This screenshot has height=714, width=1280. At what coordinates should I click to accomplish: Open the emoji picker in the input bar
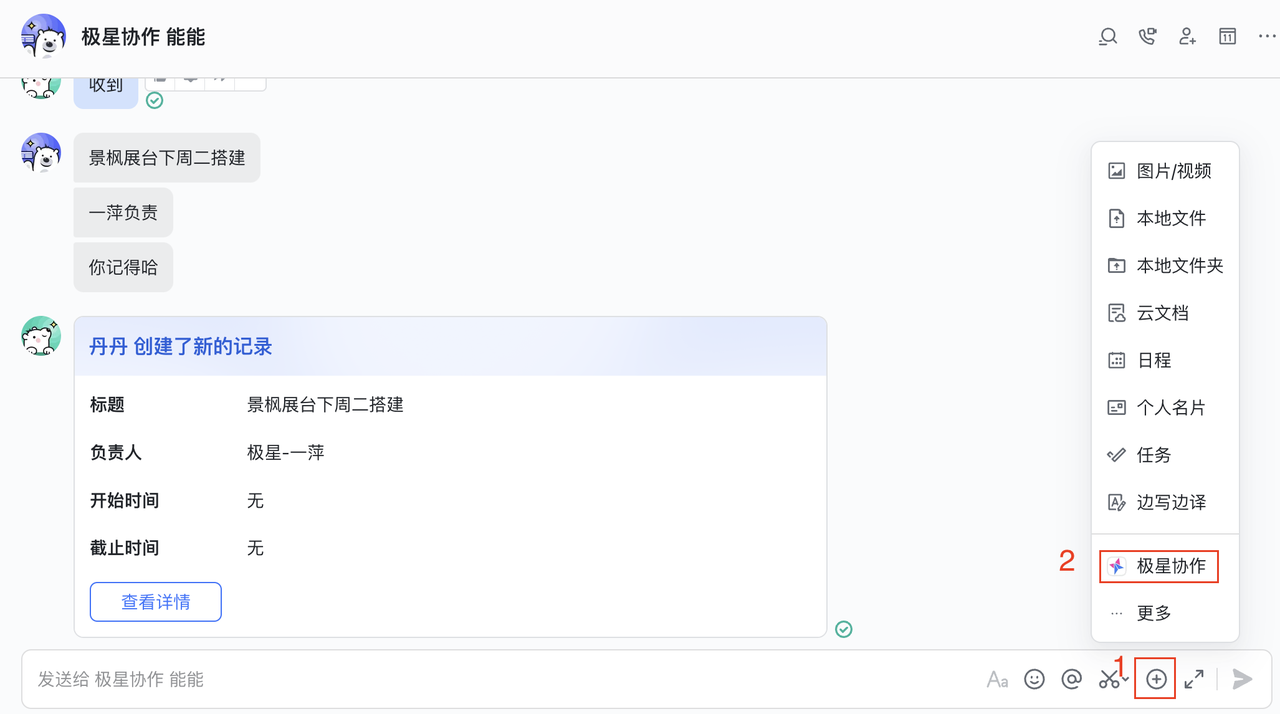click(1035, 679)
